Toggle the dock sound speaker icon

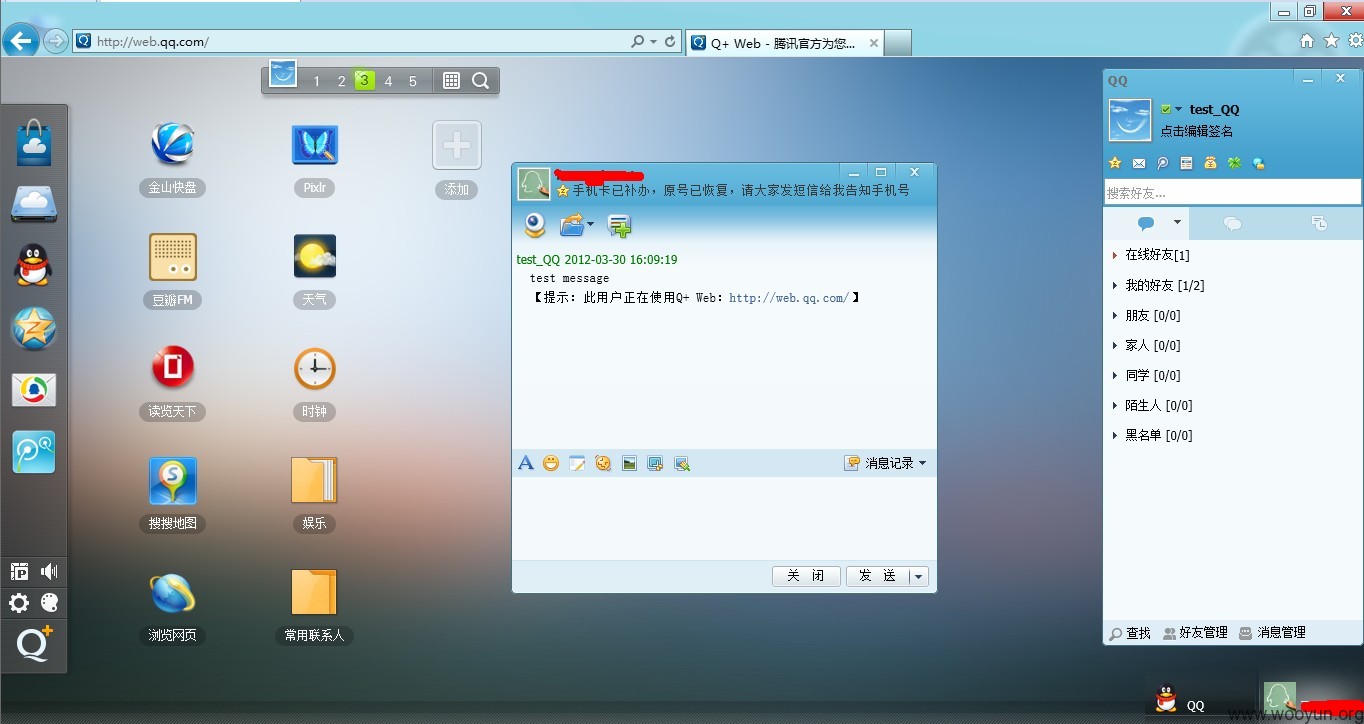(x=49, y=571)
